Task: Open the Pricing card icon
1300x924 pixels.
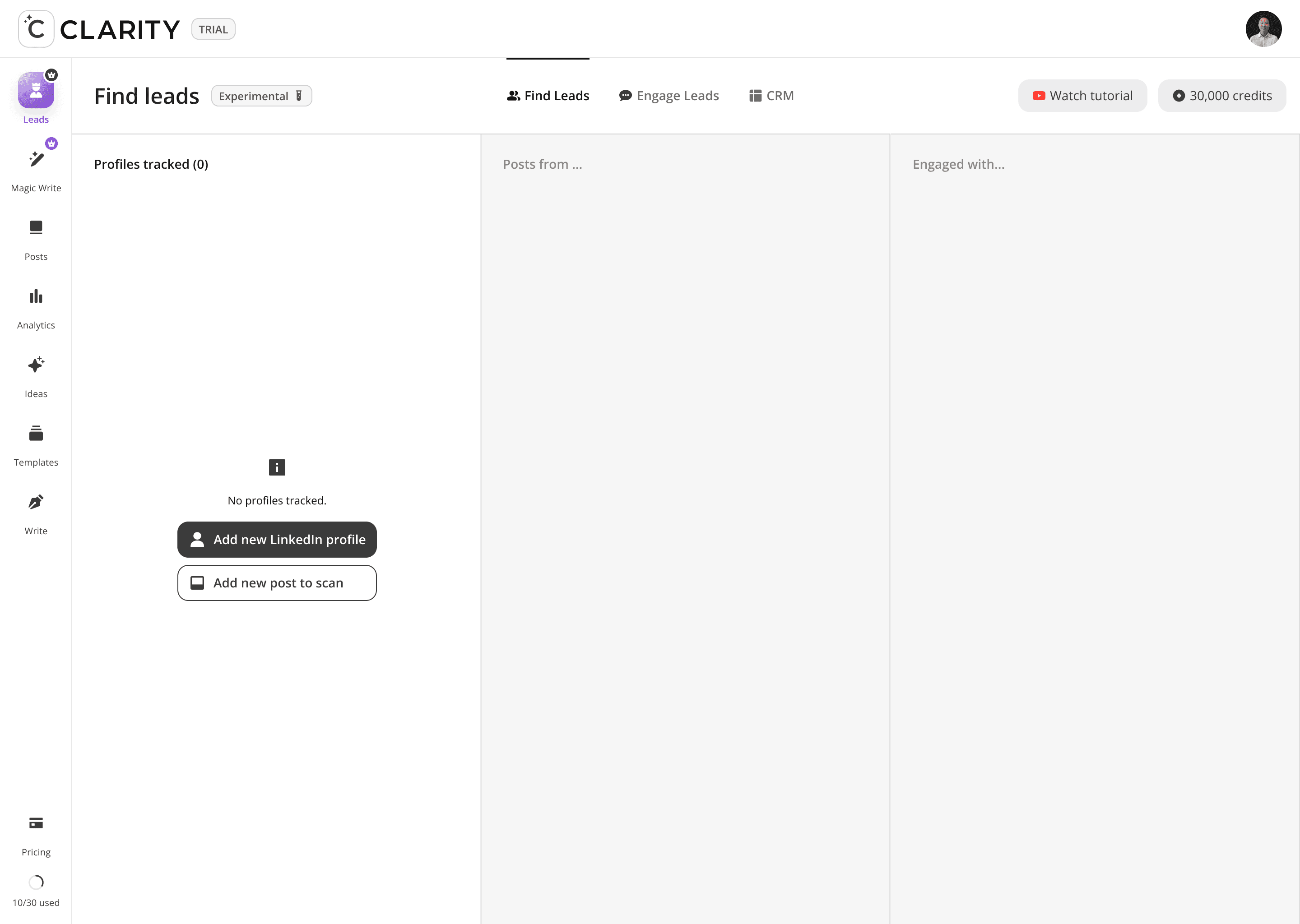Action: click(36, 823)
